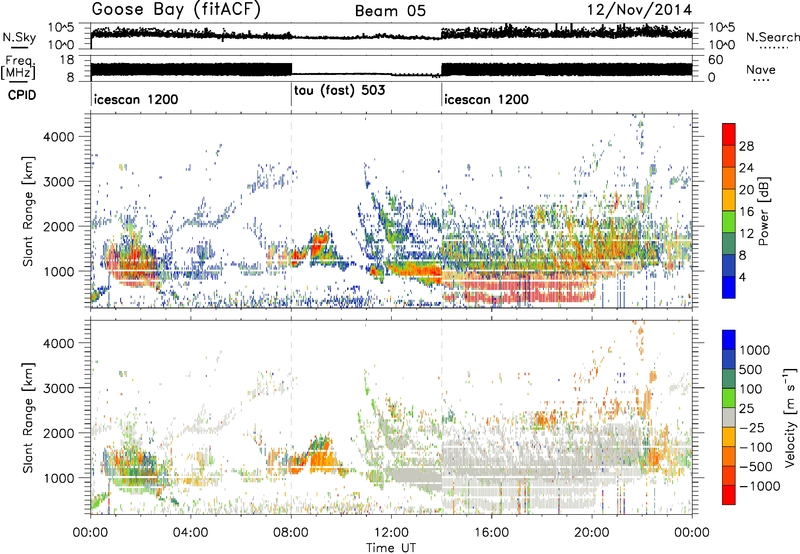Click the 08:00 time tick label
The image size is (800, 554).
[291, 533]
